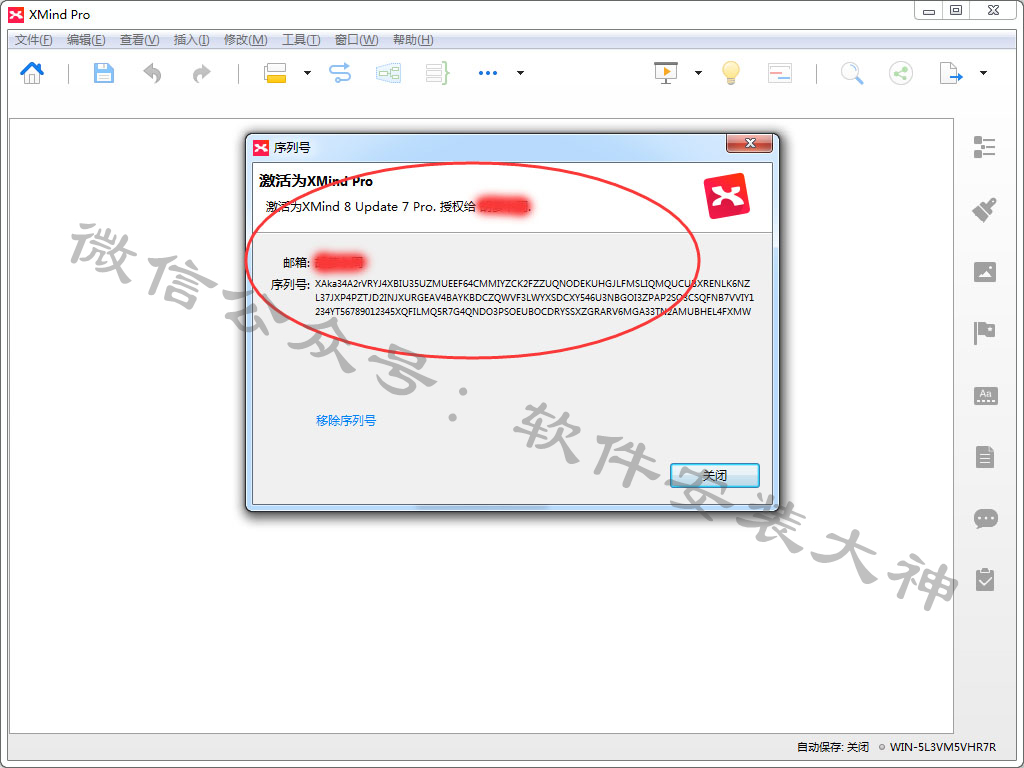The image size is (1024, 768).
Task: Click the 关闭 button in dialog
Action: (714, 475)
